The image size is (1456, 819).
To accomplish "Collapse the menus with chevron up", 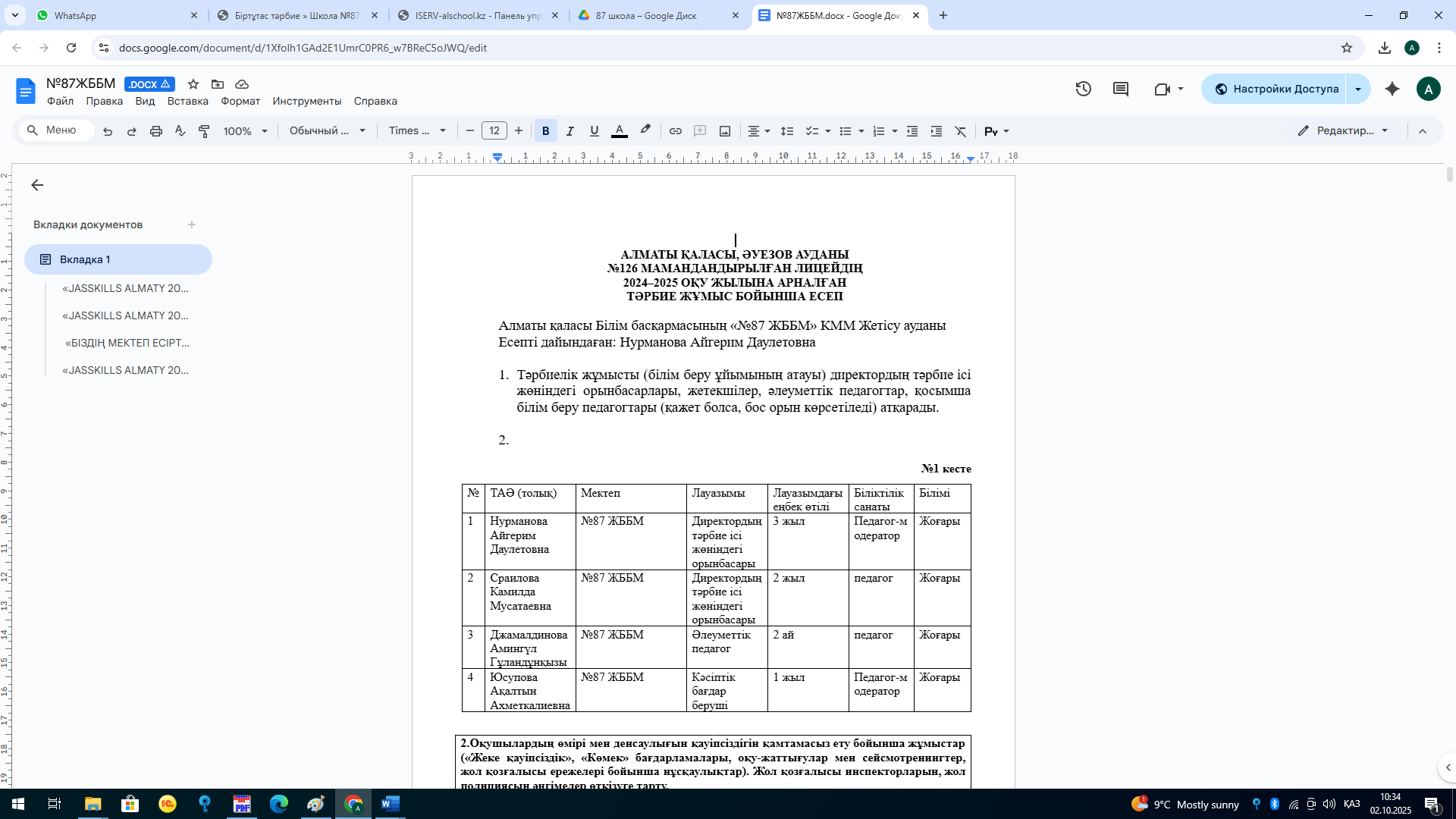I will pos(1423,131).
